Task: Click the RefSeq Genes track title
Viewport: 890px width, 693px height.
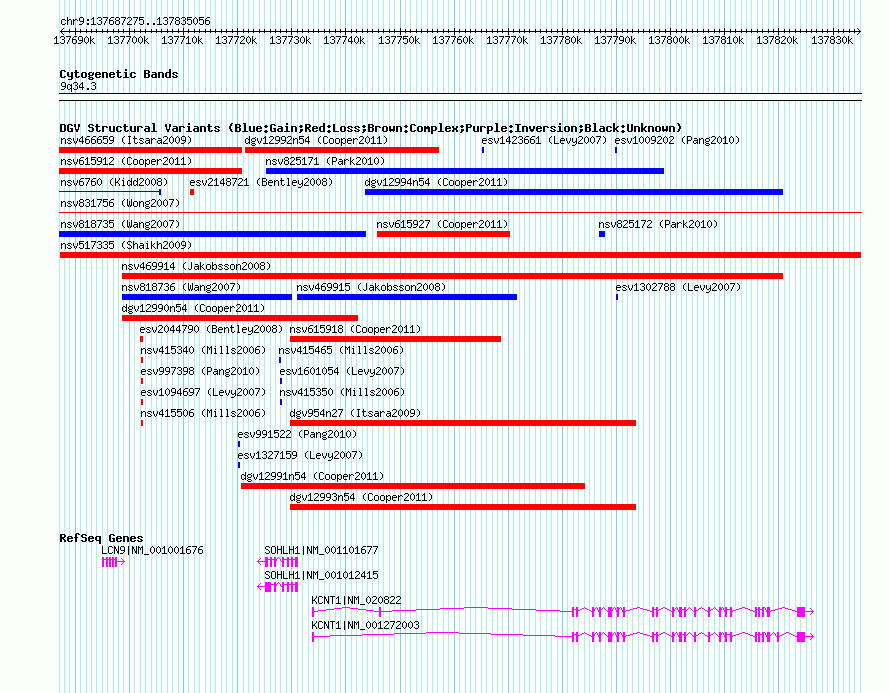Action: pyautogui.click(x=101, y=538)
